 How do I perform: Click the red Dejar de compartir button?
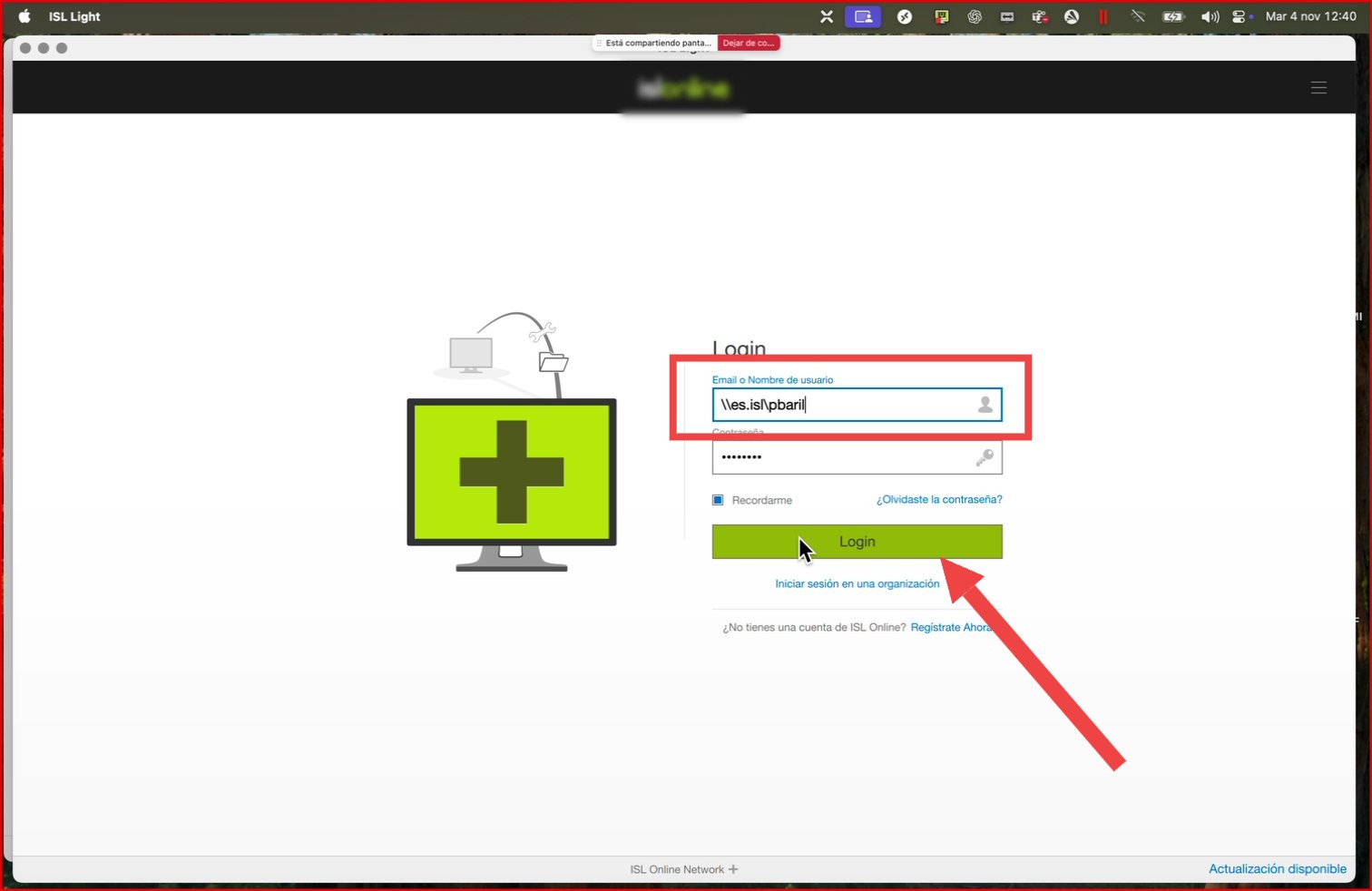[x=748, y=43]
